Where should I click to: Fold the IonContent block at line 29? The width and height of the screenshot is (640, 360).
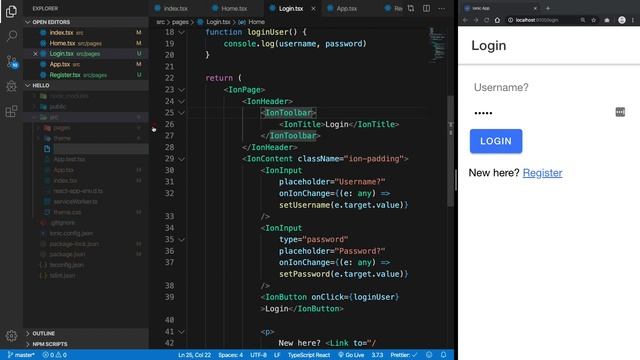coord(181,159)
